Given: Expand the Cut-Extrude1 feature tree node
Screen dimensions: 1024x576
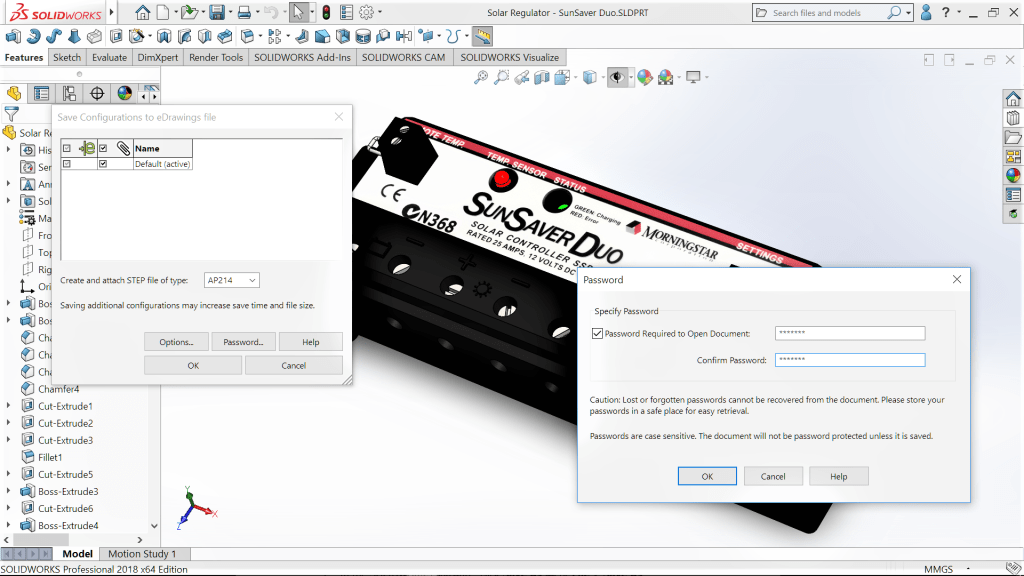Looking at the screenshot, I should [x=9, y=406].
